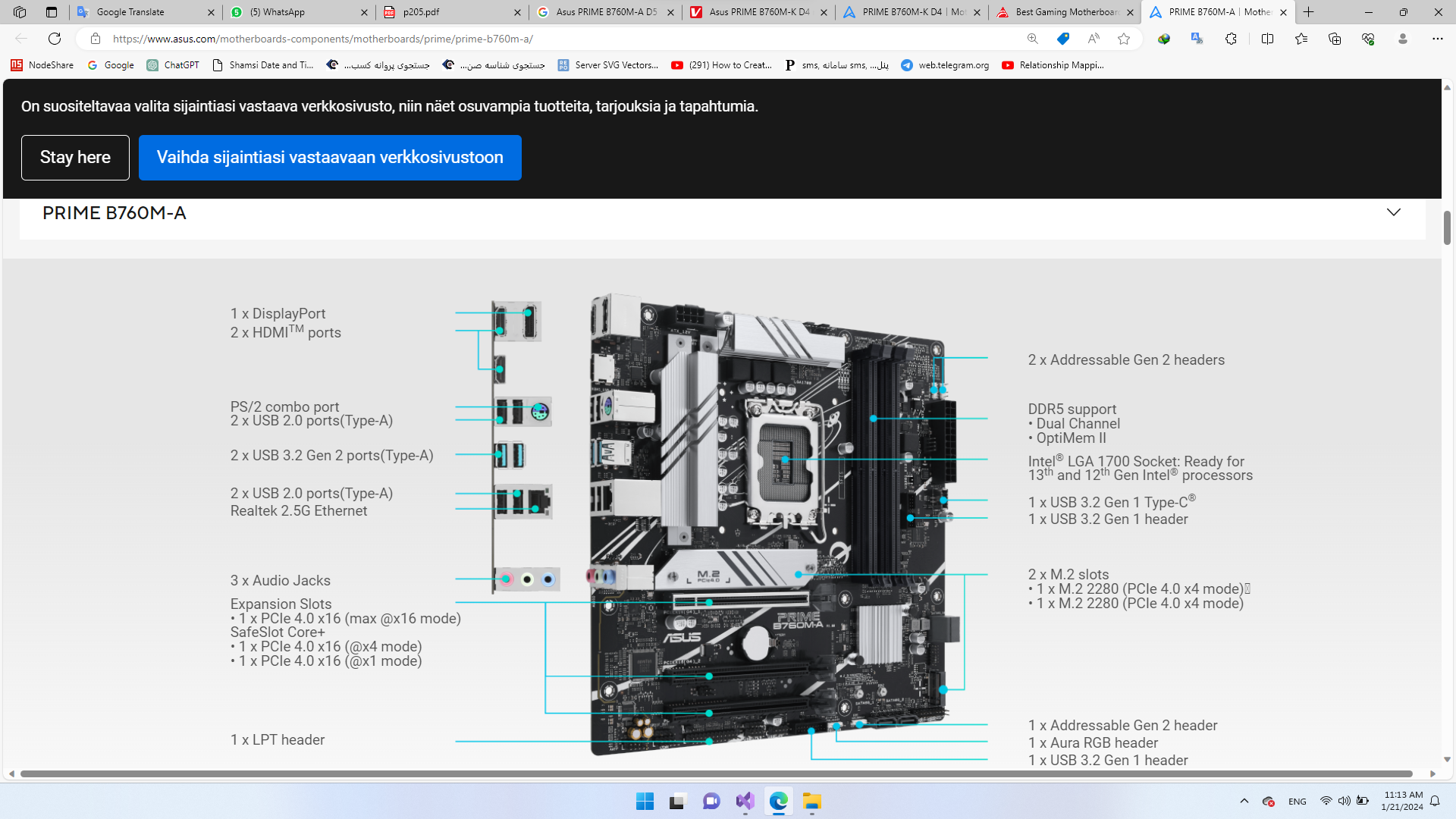Click the address bar URL field

click(561, 39)
